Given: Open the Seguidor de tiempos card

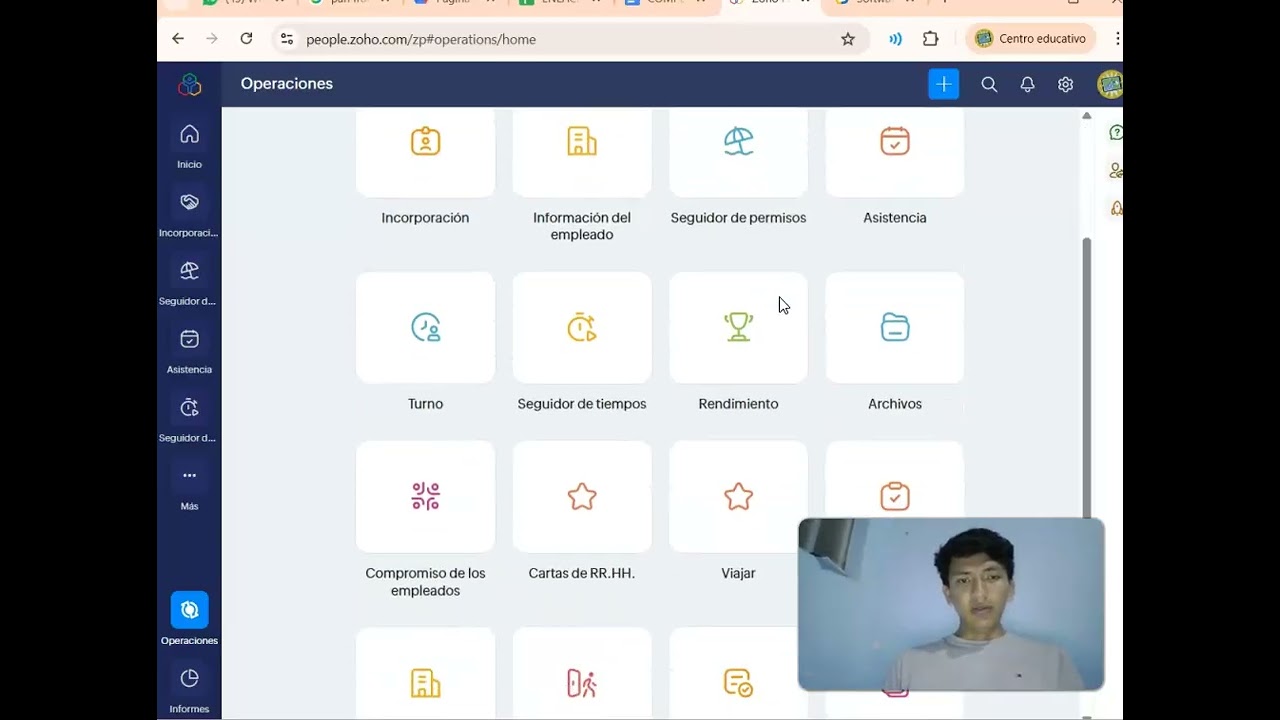Looking at the screenshot, I should pyautogui.click(x=582, y=328).
